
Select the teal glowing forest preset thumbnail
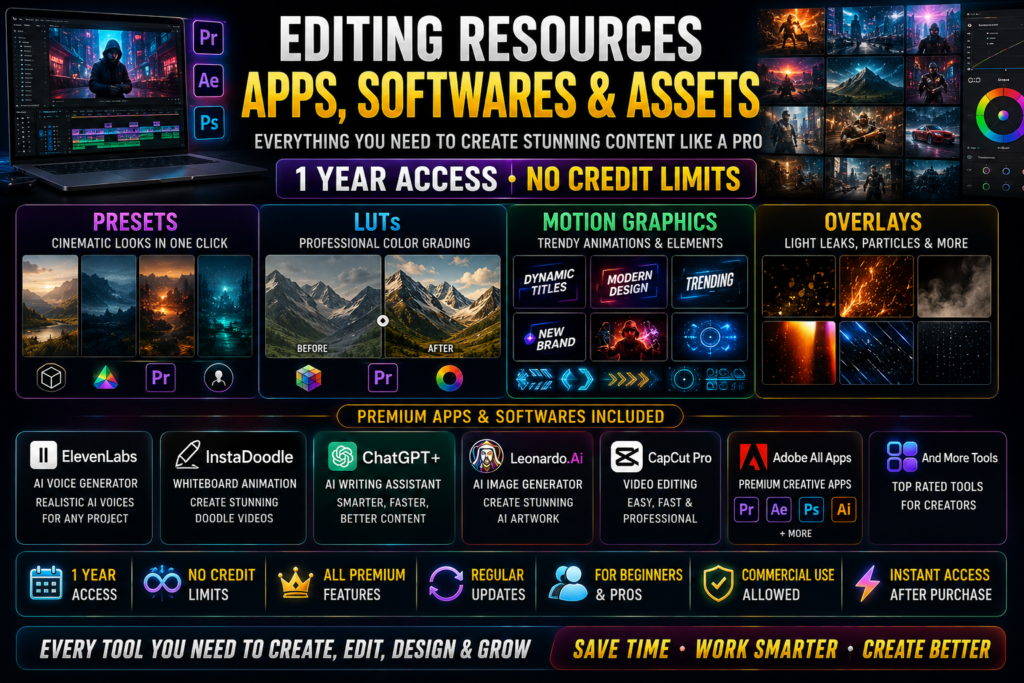225,306
